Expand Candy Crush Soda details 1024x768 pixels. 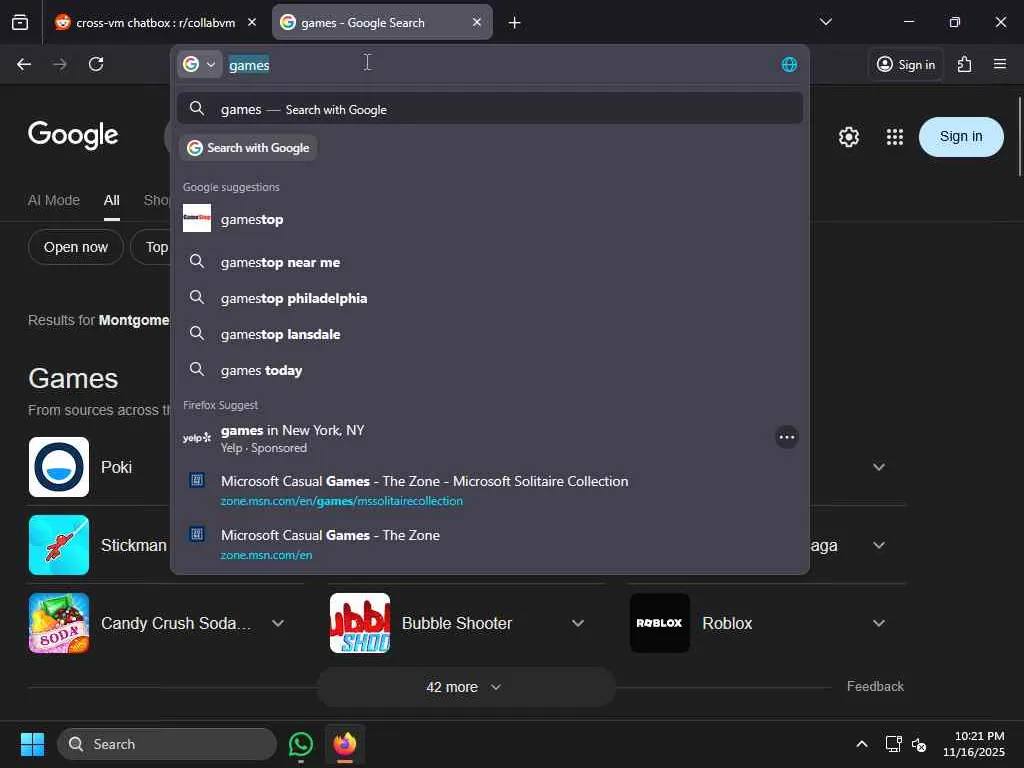click(x=278, y=623)
